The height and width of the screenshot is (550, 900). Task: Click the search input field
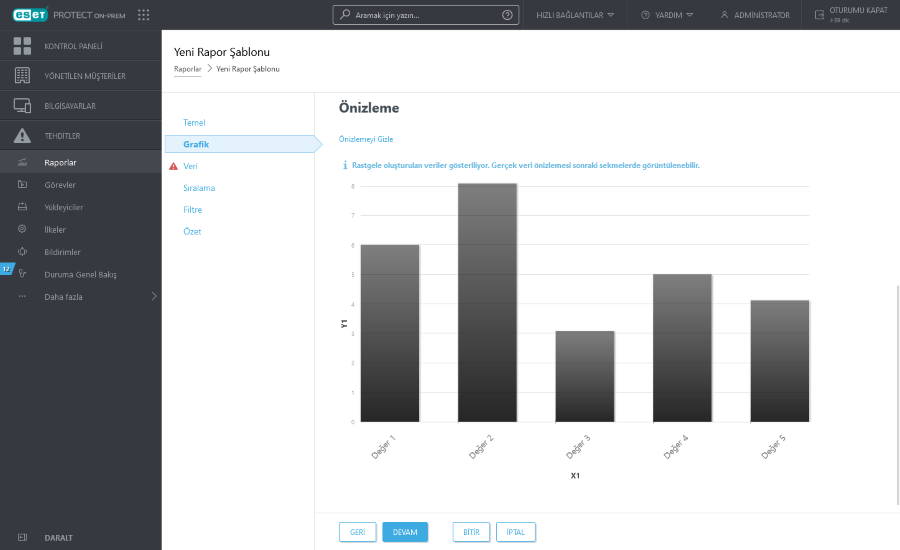[420, 15]
